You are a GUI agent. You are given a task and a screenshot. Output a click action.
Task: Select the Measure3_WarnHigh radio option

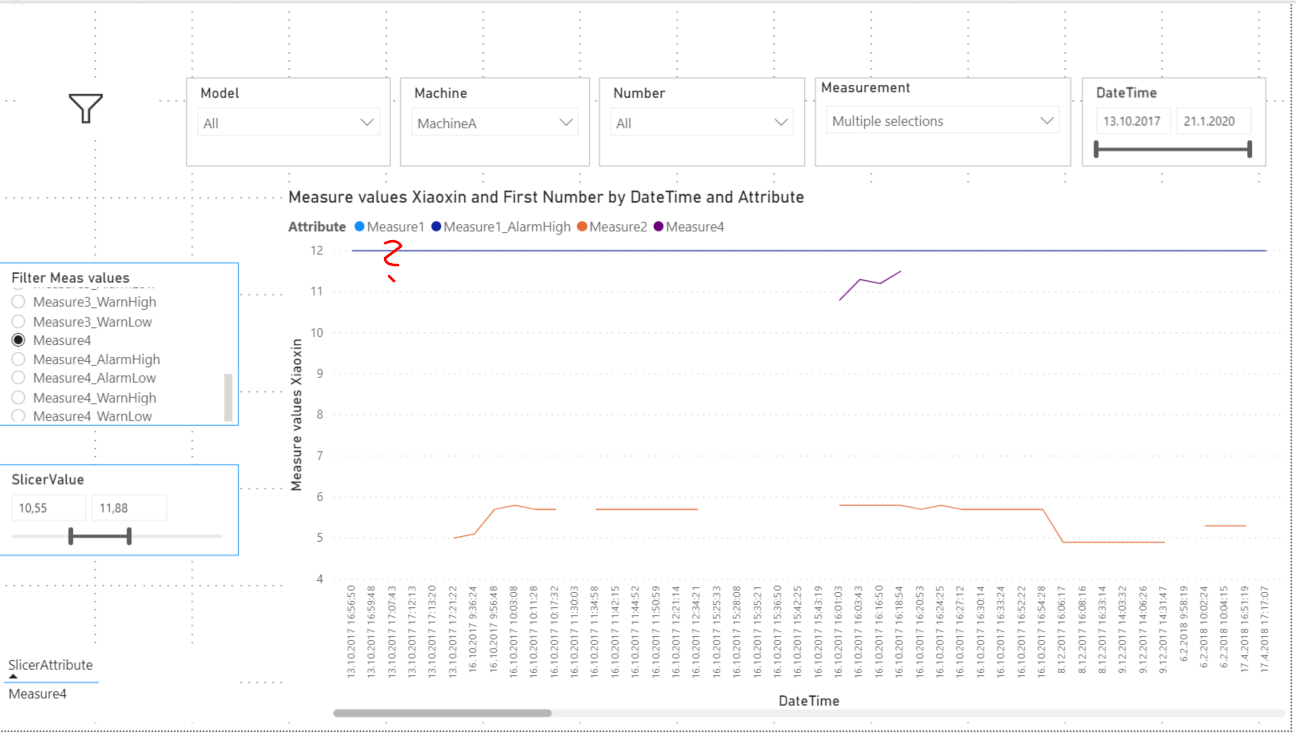coord(18,302)
